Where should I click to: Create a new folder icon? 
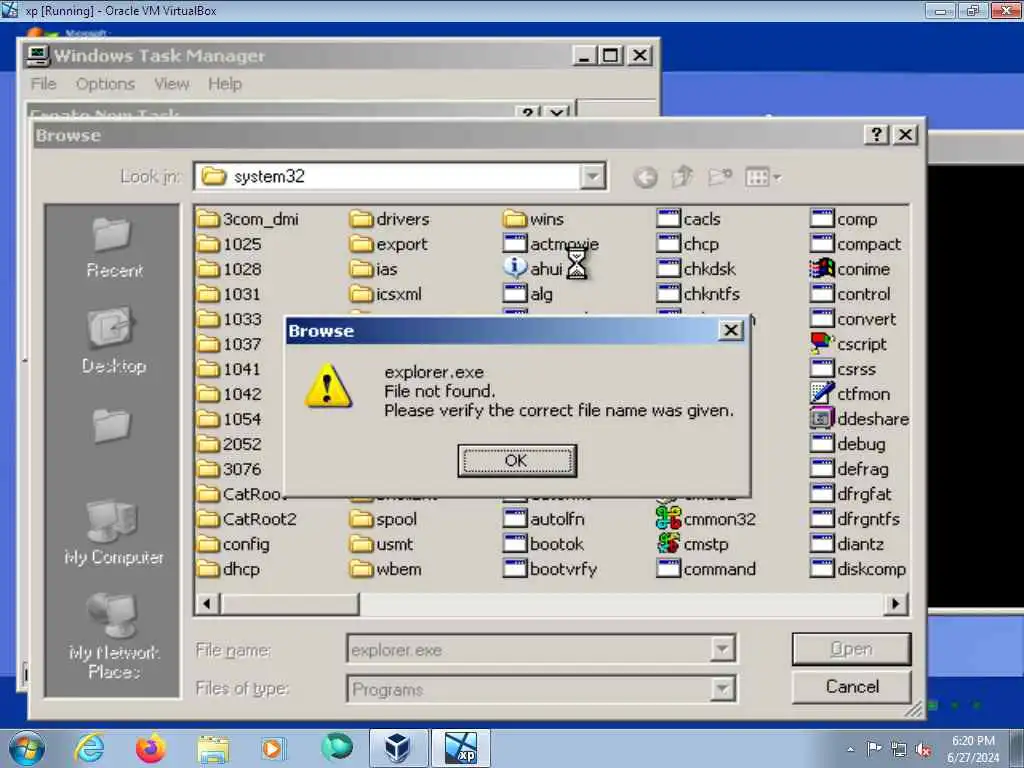pyautogui.click(x=720, y=176)
